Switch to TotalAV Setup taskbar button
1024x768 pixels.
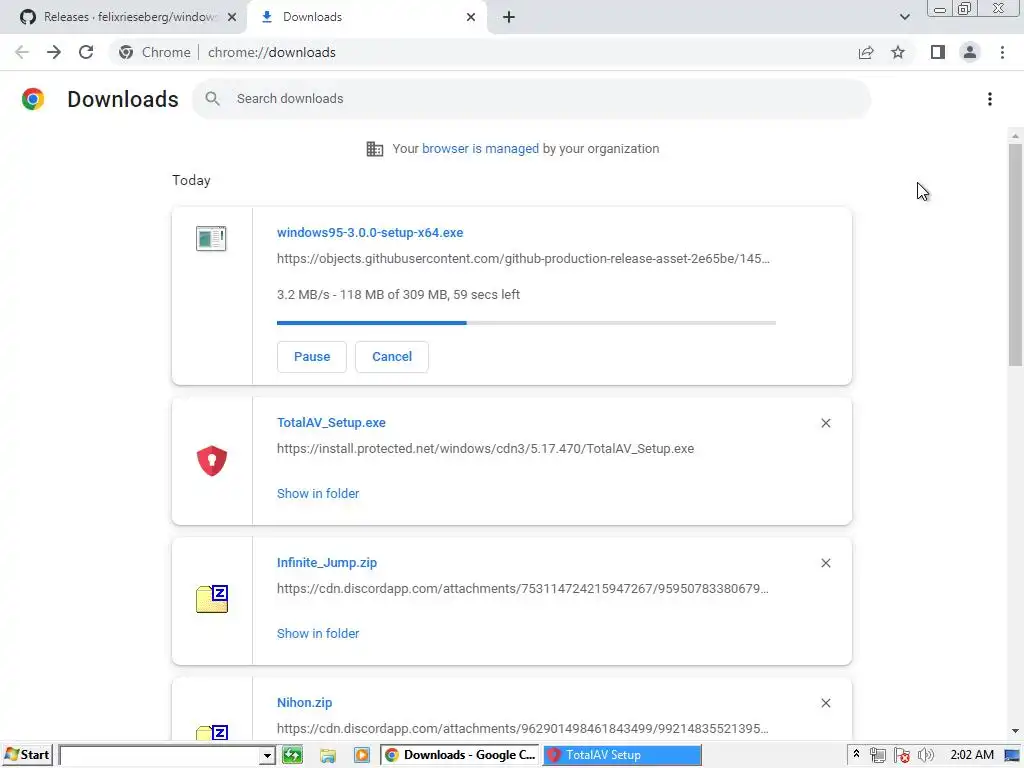tap(622, 755)
